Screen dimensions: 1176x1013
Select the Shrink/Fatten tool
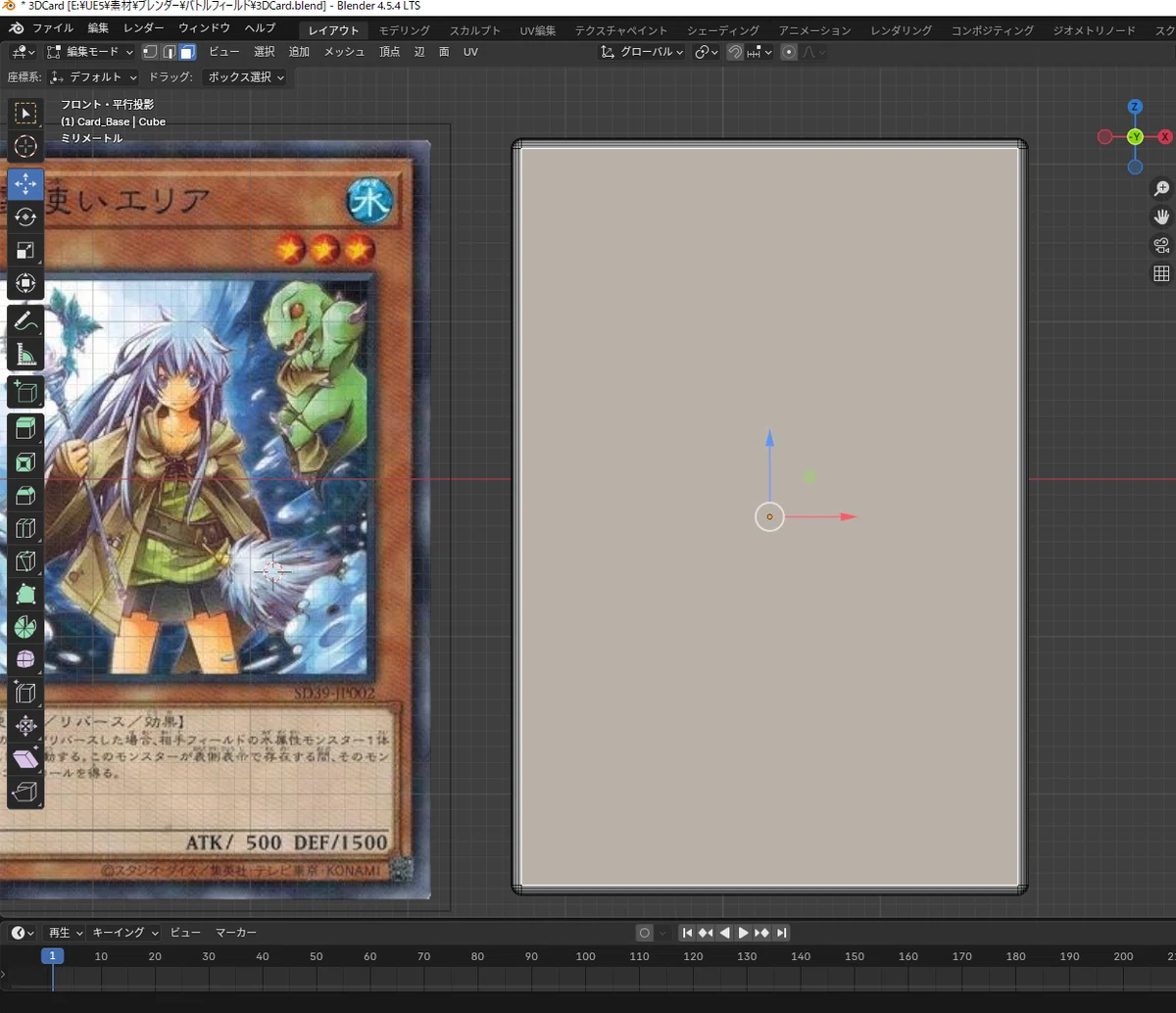[25, 726]
